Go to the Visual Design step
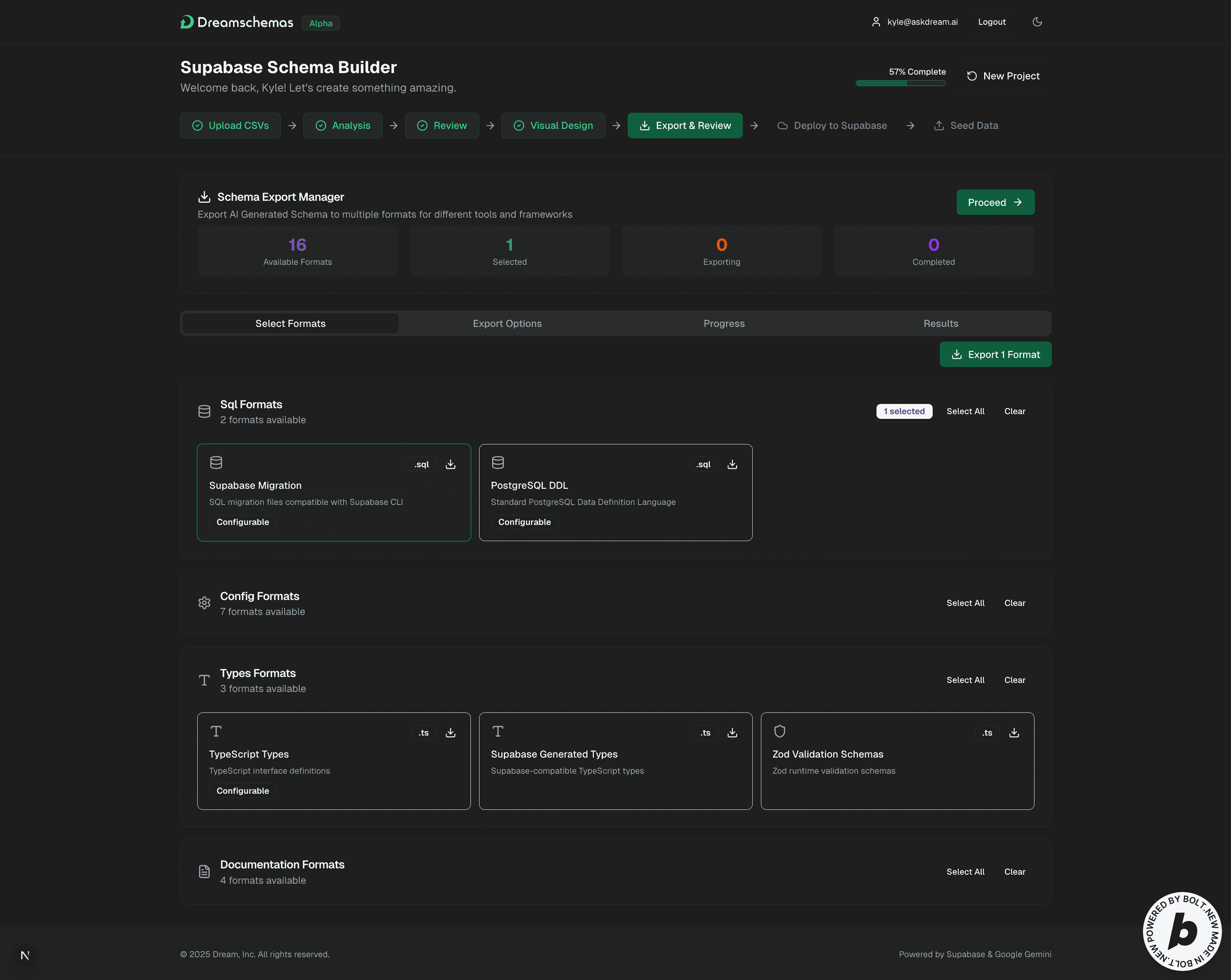This screenshot has height=980, width=1231. [553, 125]
